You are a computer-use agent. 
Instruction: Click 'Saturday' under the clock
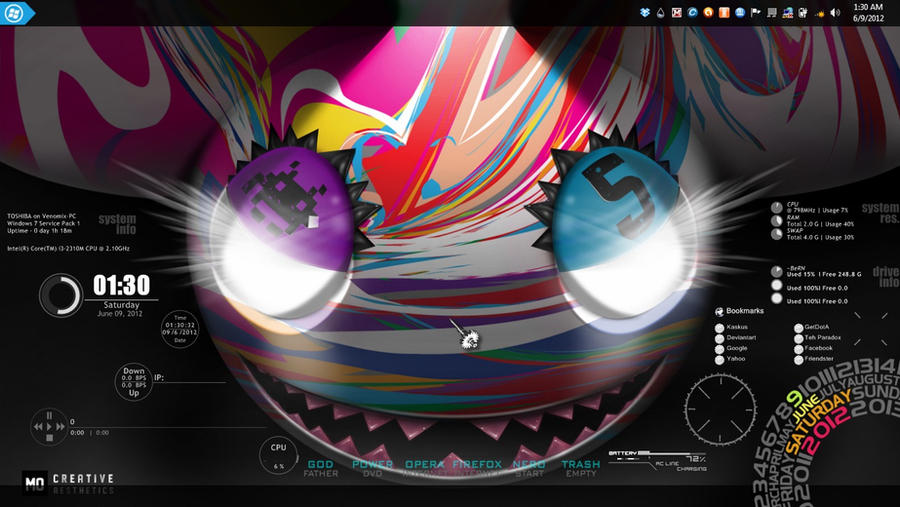[121, 305]
